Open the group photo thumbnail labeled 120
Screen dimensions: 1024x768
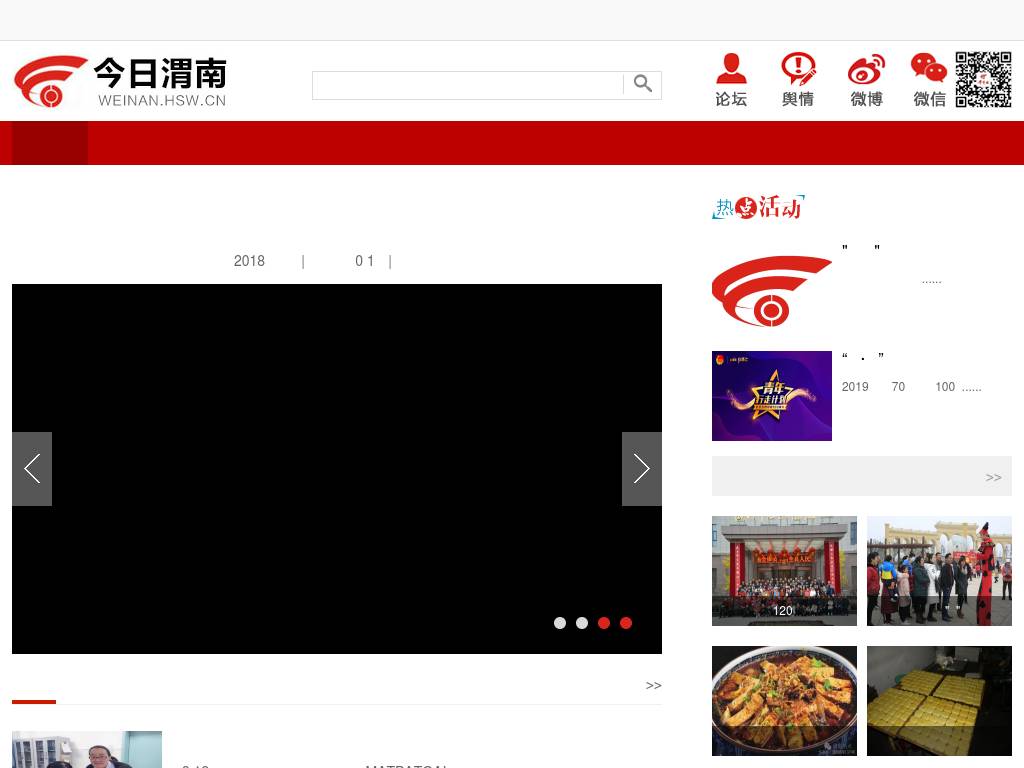click(x=784, y=571)
